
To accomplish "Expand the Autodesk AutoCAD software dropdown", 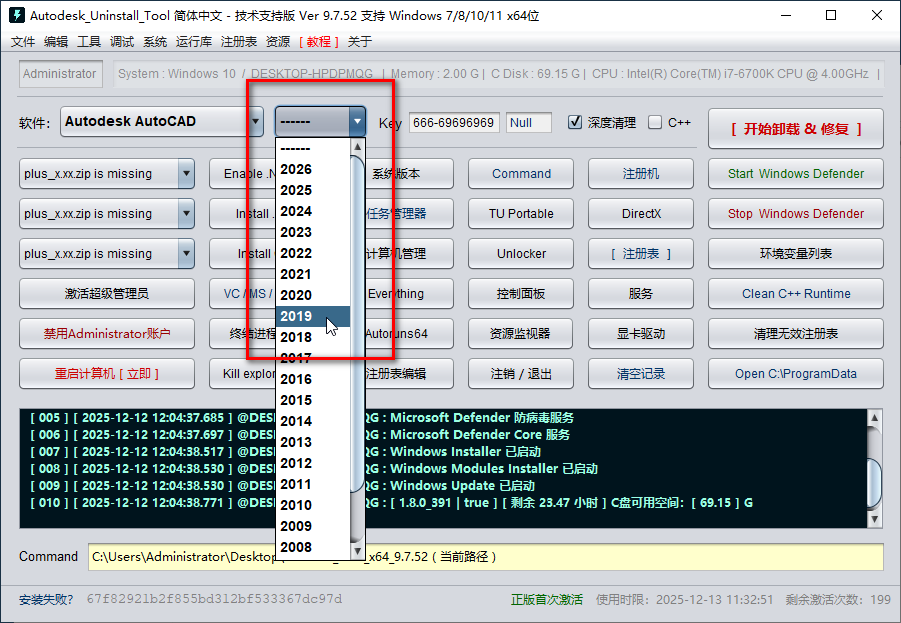I will coord(255,121).
